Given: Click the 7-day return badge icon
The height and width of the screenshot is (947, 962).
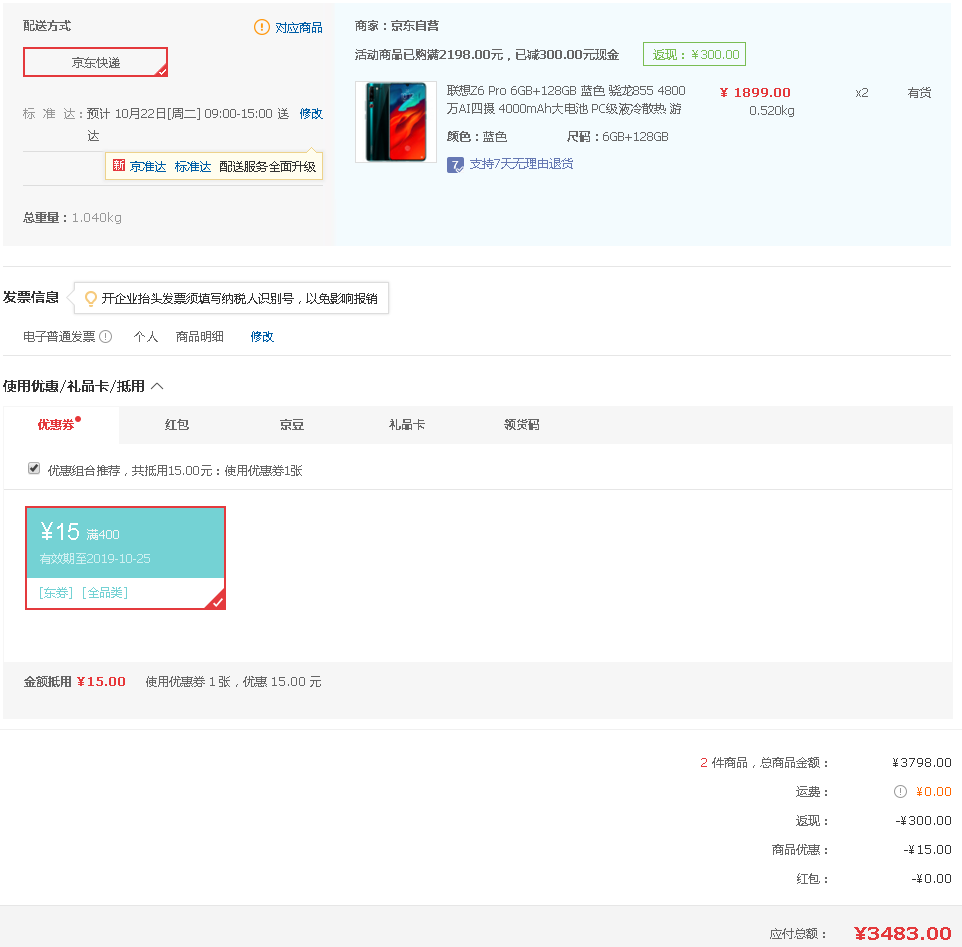Looking at the screenshot, I should click(455, 164).
